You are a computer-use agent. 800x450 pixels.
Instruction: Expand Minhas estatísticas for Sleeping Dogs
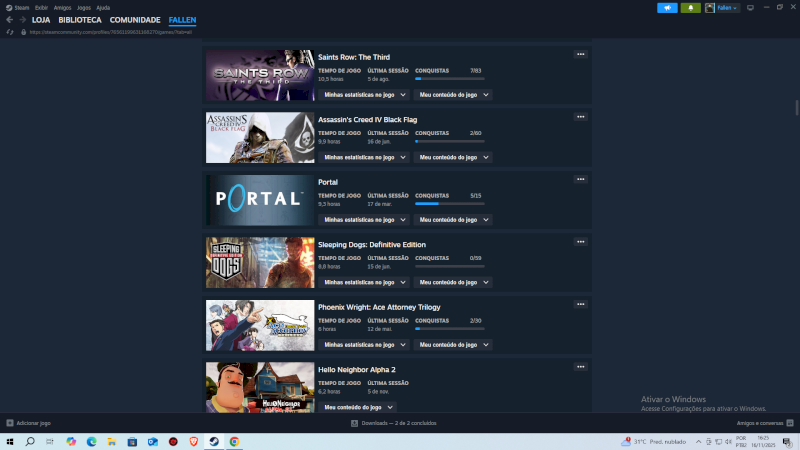pyautogui.click(x=364, y=282)
